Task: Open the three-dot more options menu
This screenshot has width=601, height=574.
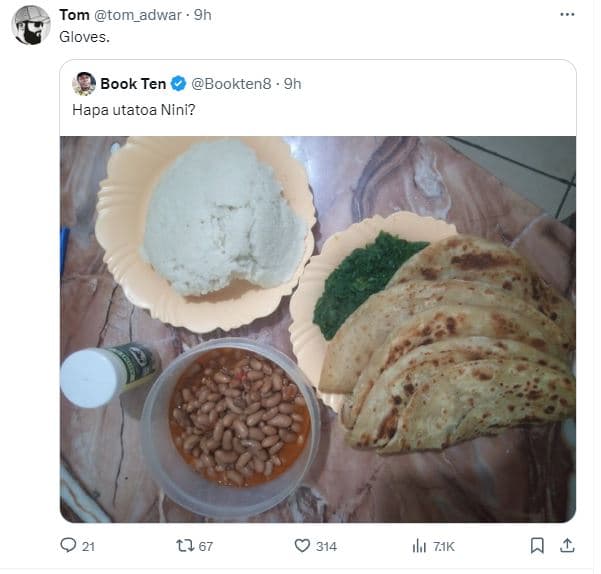Action: click(x=567, y=14)
